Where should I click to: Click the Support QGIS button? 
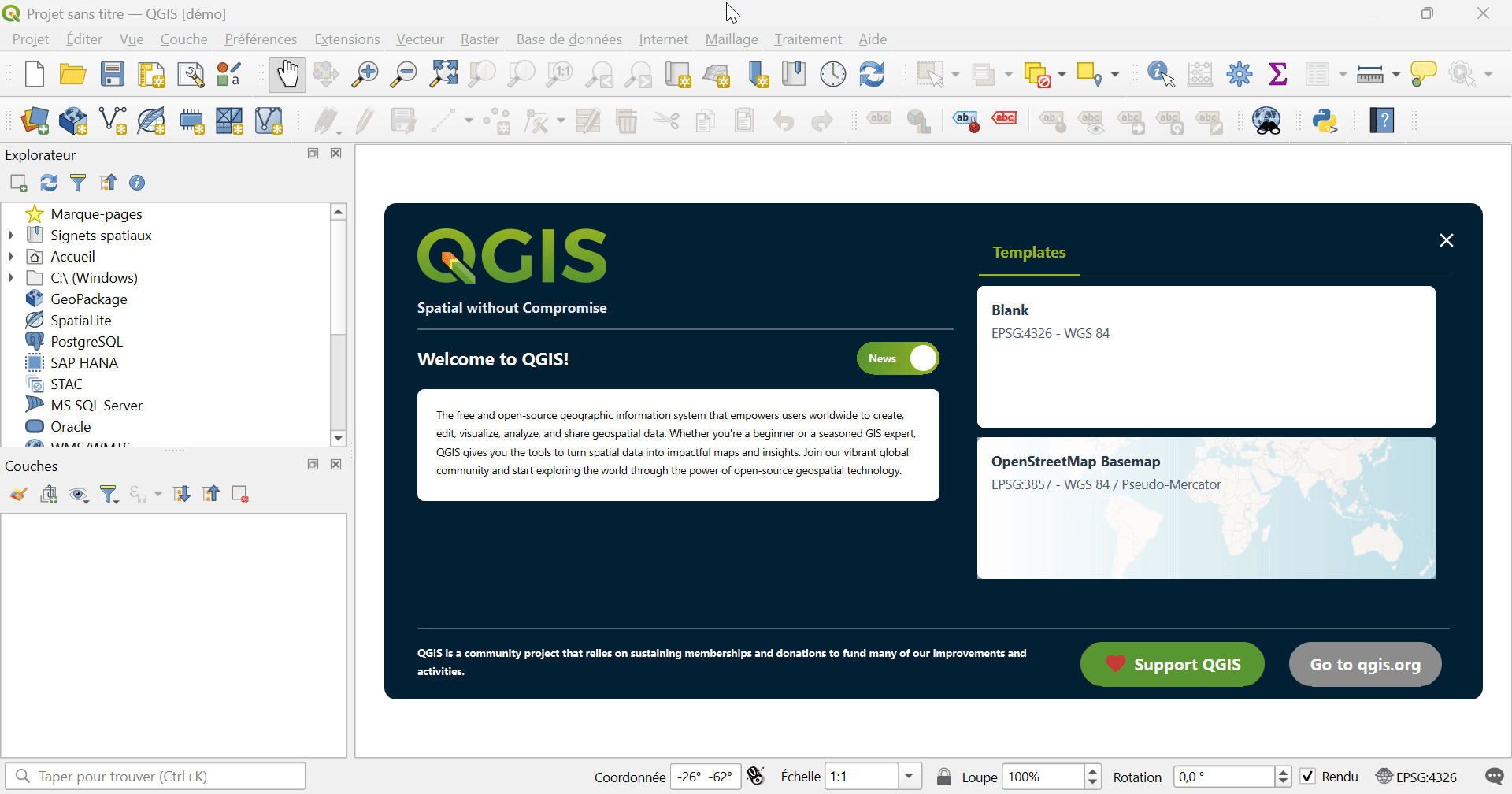tap(1173, 665)
